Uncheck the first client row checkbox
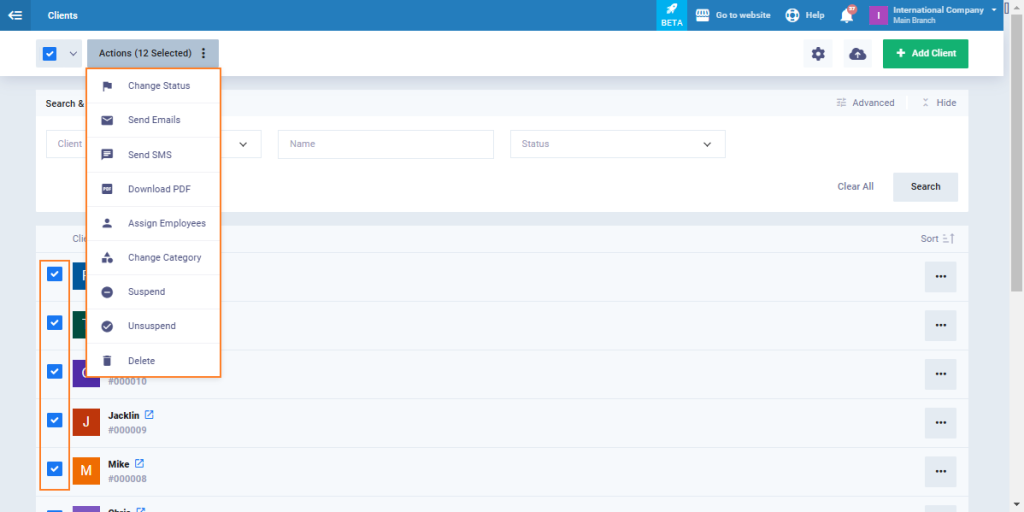This screenshot has height=512, width=1024. point(55,274)
